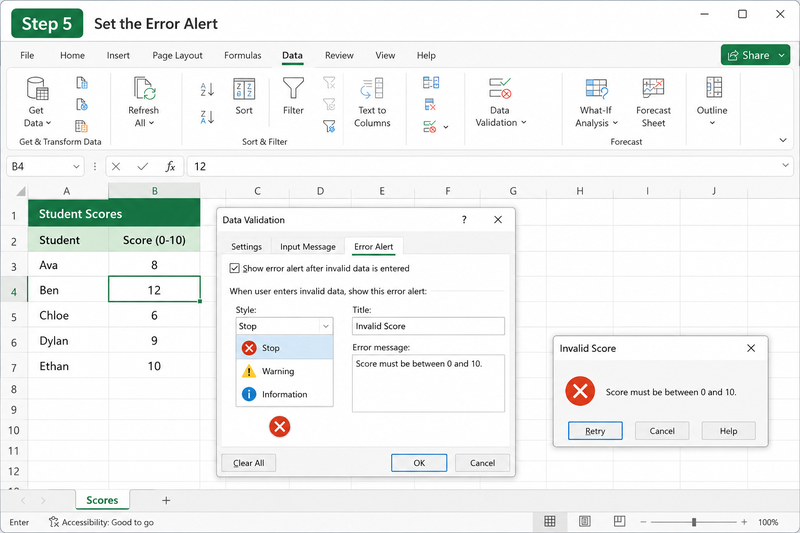
Task: Sort column Z to A descending
Action: [x=207, y=117]
